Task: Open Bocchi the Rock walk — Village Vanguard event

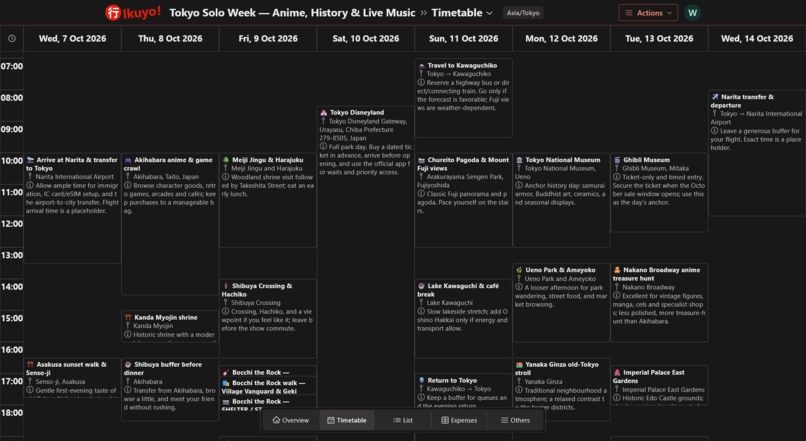Action: (268, 387)
